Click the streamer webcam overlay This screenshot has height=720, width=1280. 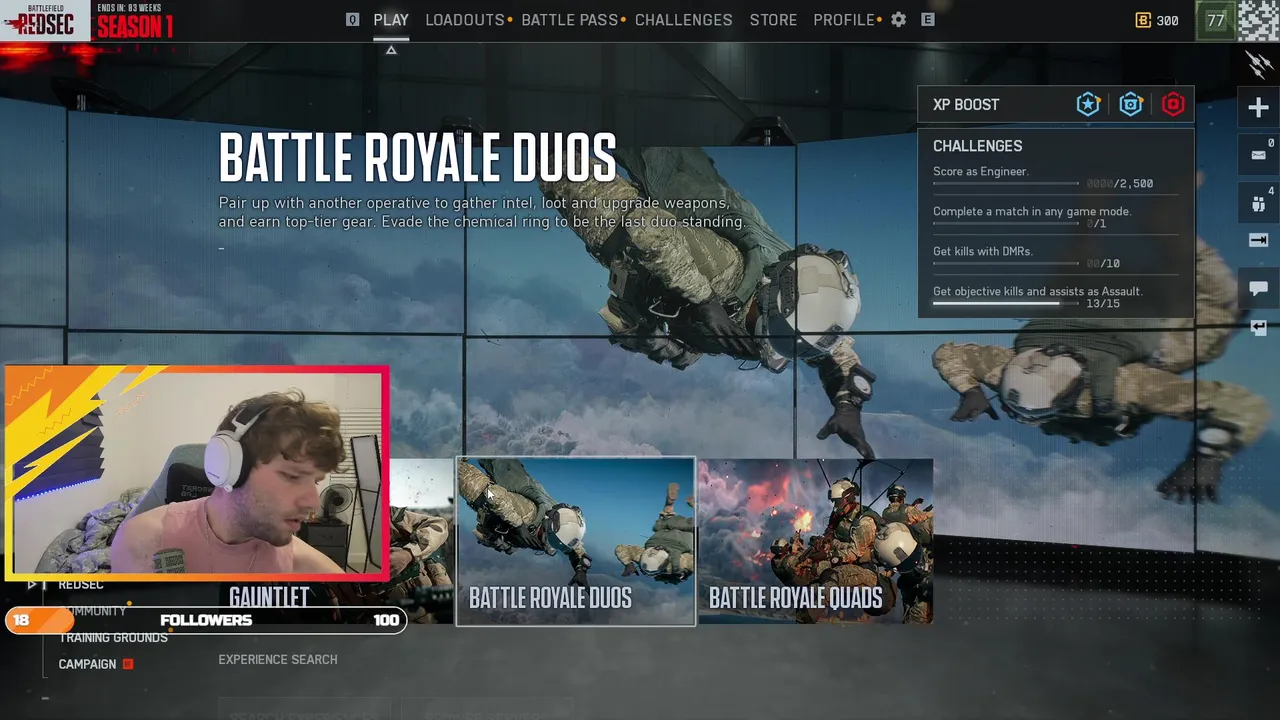point(196,474)
